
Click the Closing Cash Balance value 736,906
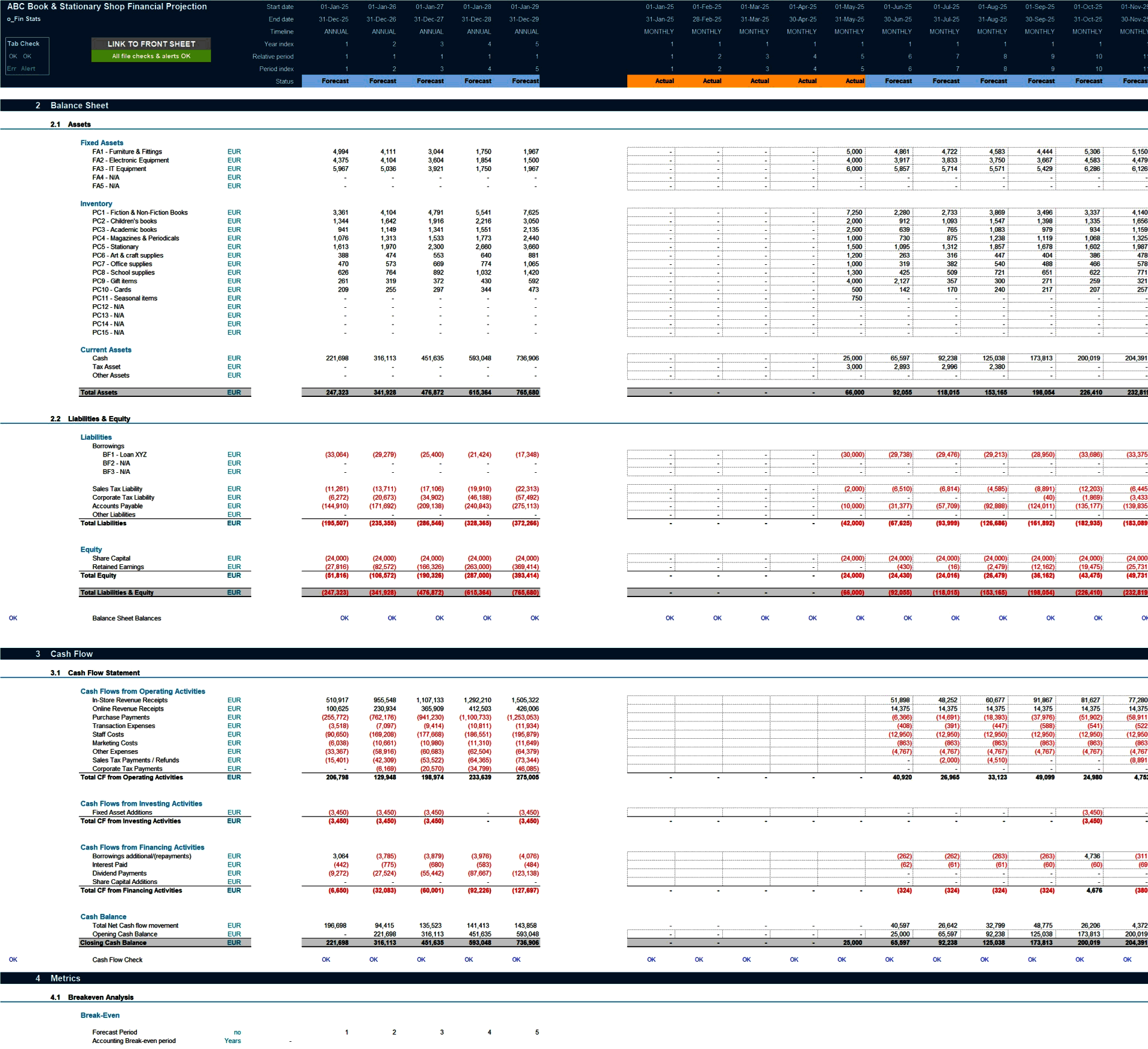[527, 943]
